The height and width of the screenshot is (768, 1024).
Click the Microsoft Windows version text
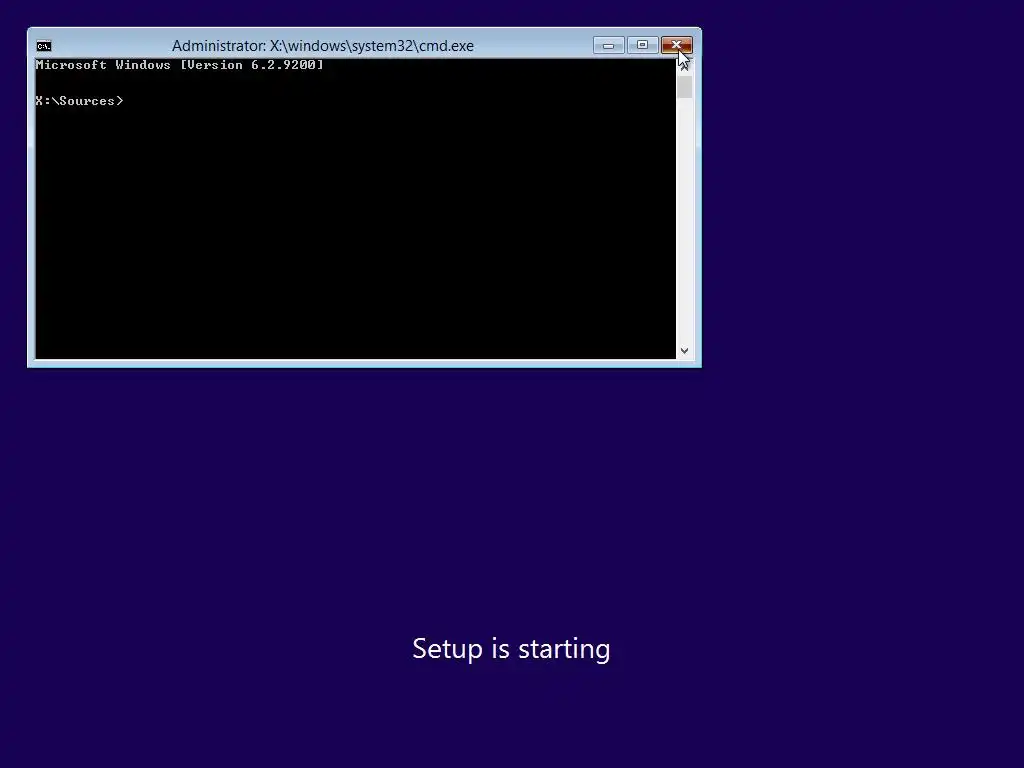180,65
